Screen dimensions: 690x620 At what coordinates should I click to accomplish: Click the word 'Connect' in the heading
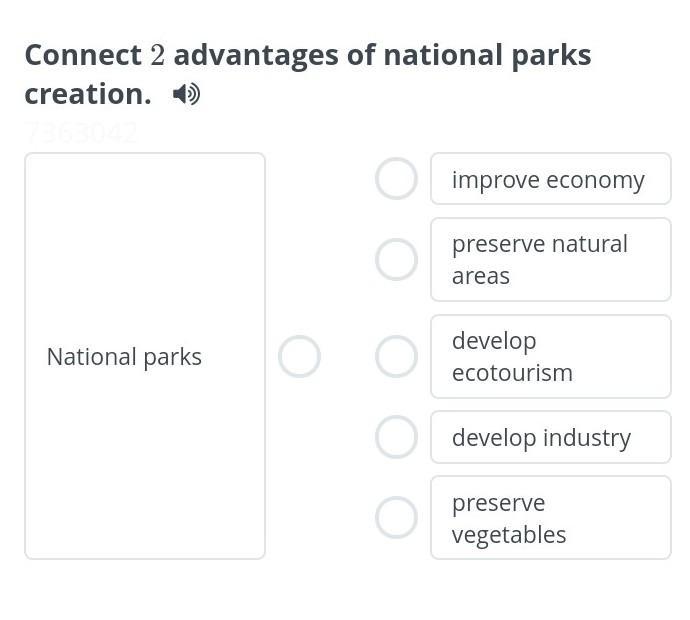(83, 55)
